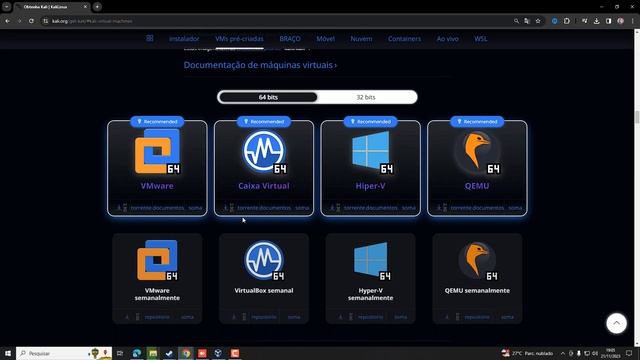Click the Hiper-V card title
The image size is (640, 360).
370,186
